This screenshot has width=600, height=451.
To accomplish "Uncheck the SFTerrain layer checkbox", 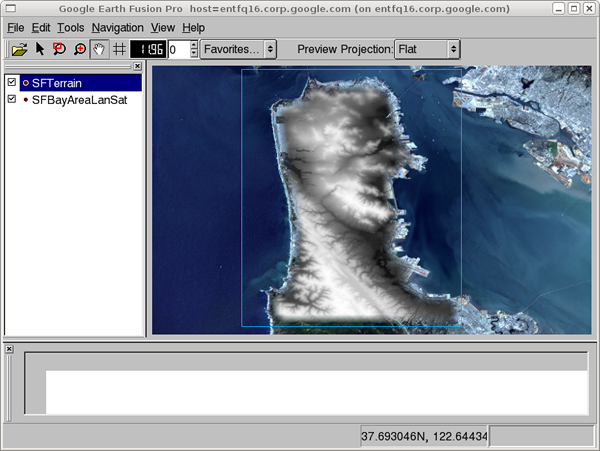I will tap(12, 83).
